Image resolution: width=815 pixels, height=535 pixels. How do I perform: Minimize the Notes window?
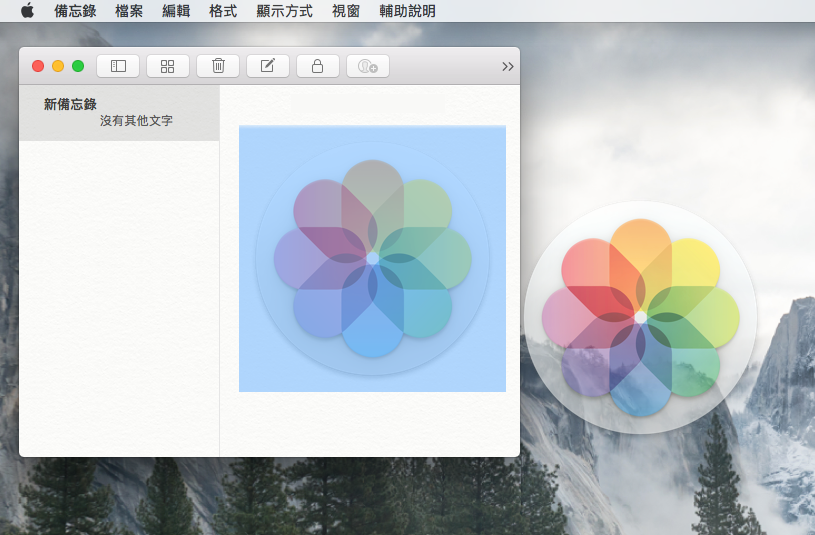58,66
